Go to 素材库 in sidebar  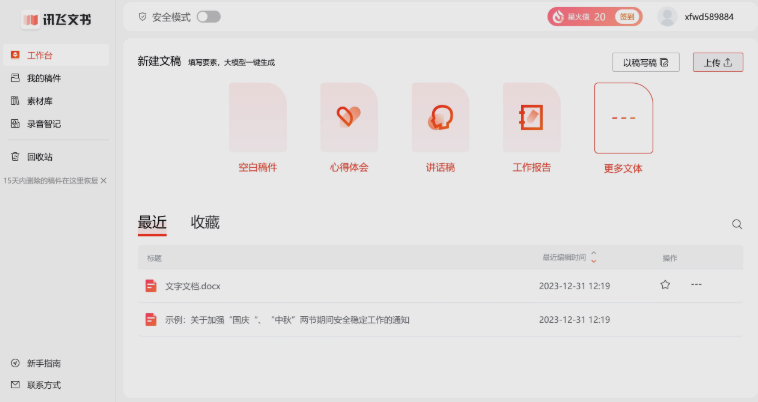click(40, 101)
